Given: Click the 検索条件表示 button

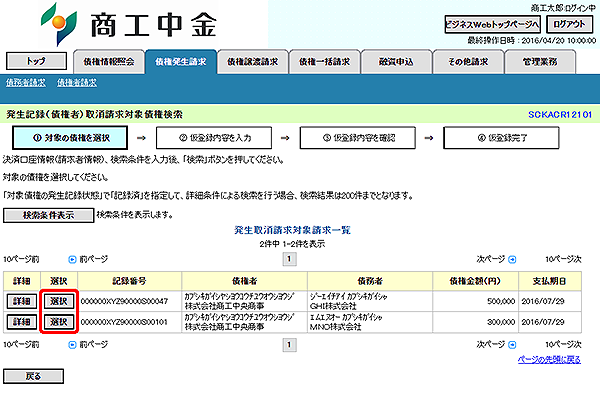Looking at the screenshot, I should pos(49,215).
